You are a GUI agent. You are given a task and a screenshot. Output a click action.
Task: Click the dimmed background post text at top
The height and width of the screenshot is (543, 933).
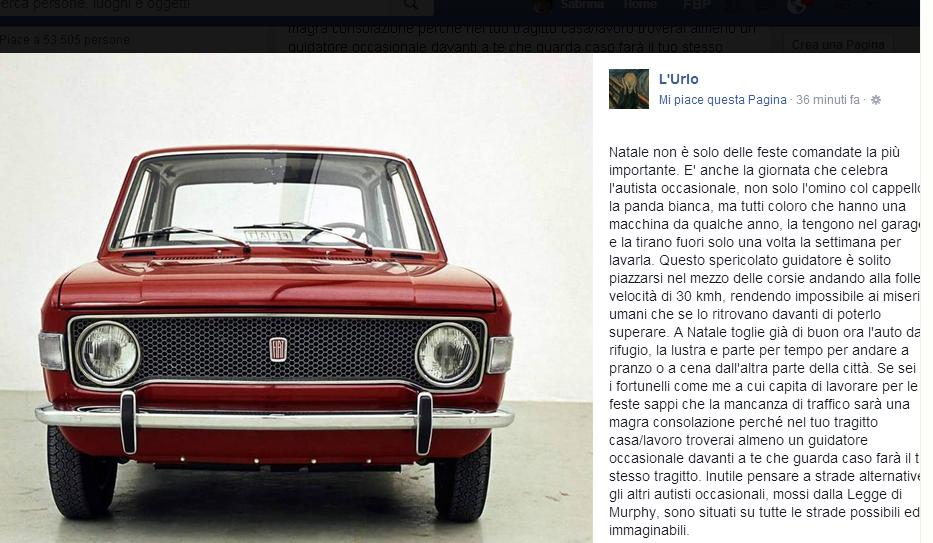point(522,37)
